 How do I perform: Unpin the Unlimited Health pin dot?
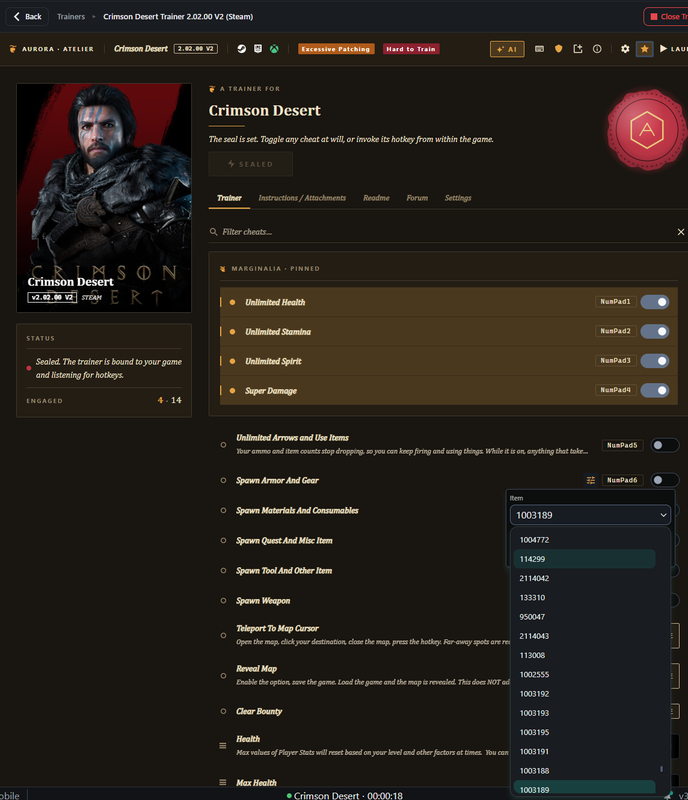232,302
